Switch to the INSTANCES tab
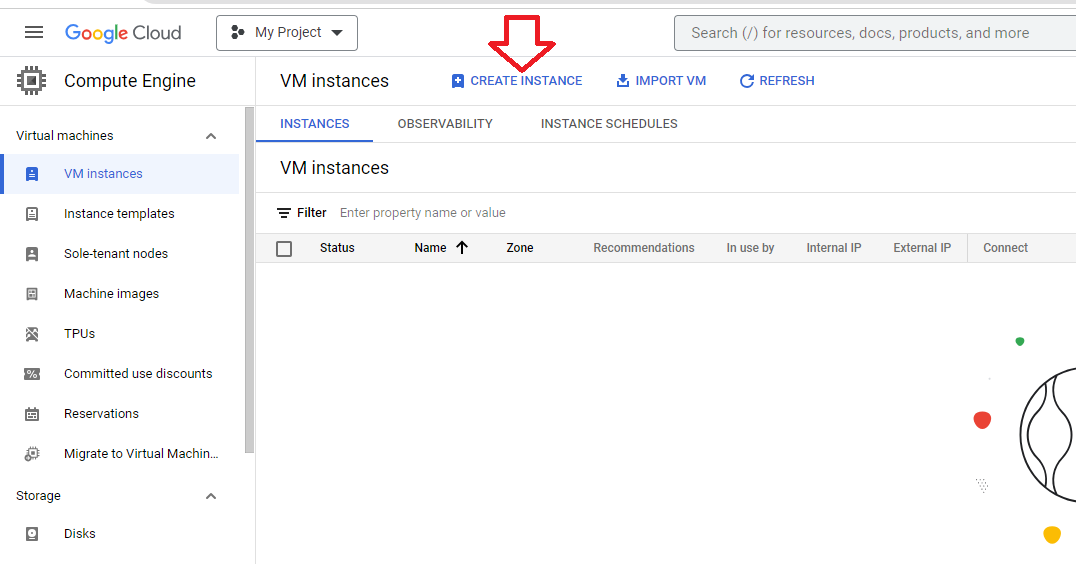This screenshot has width=1076, height=564. pyautogui.click(x=314, y=124)
